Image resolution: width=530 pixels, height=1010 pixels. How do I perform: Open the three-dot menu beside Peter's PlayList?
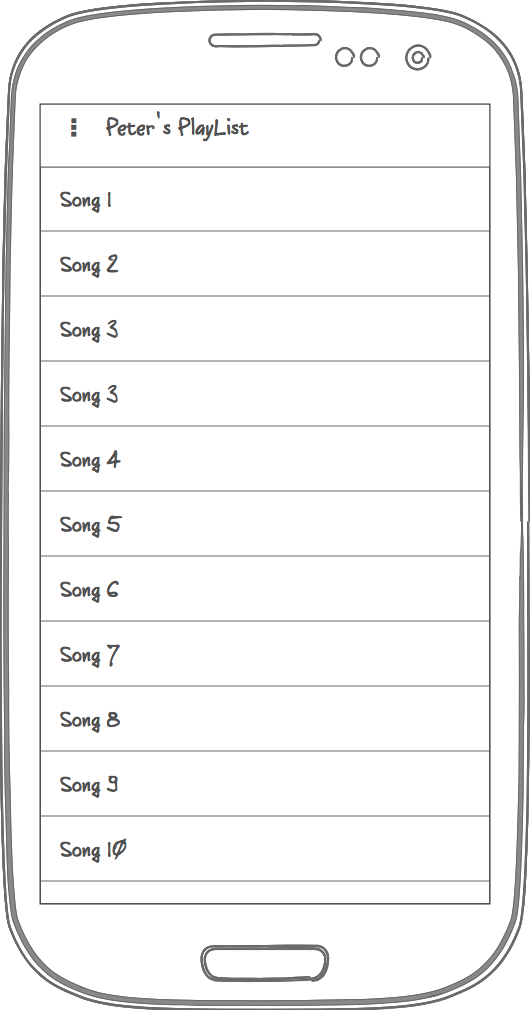pyautogui.click(x=73, y=128)
